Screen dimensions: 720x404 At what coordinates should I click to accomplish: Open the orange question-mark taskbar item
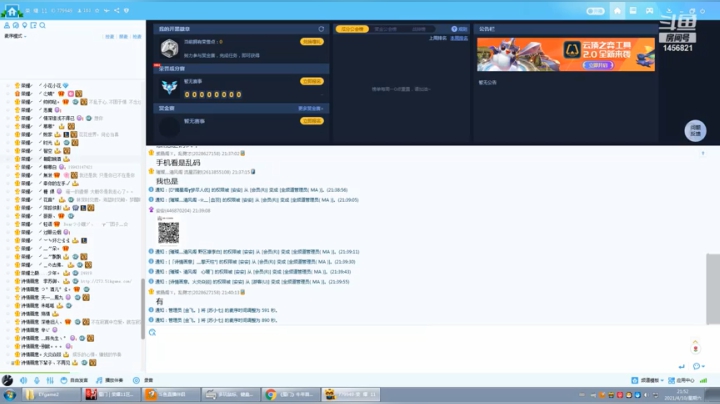(x=171, y=394)
